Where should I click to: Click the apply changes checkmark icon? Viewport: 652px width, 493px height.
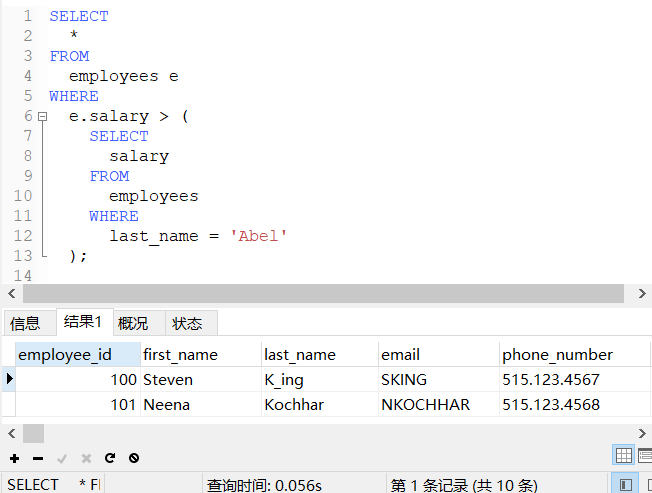click(x=62, y=458)
